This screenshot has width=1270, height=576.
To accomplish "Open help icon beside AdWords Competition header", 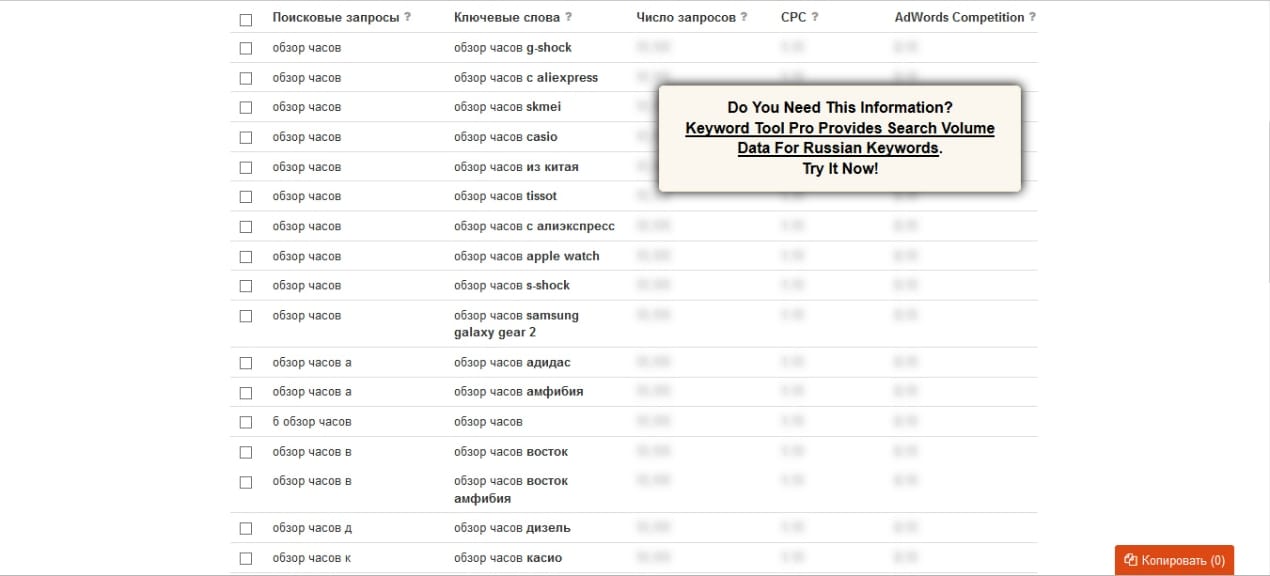I will pos(1032,18).
